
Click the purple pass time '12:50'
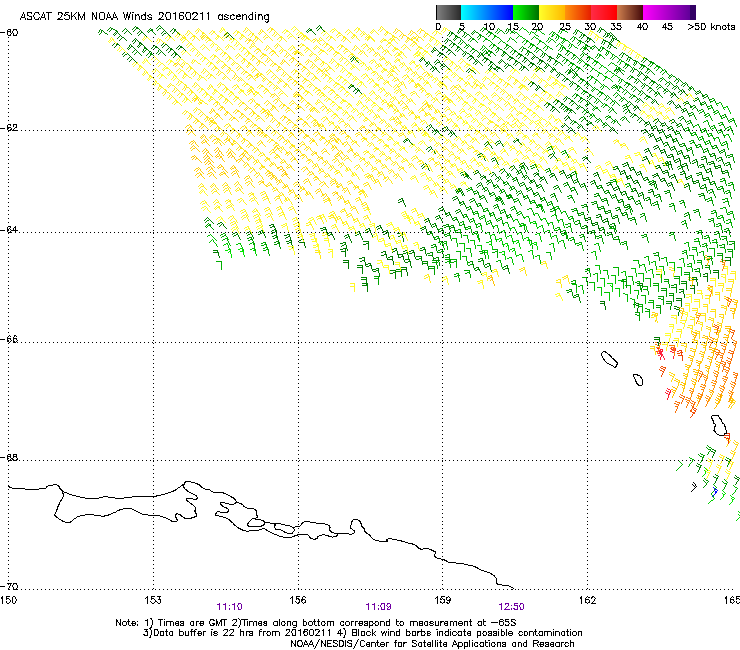(511, 607)
